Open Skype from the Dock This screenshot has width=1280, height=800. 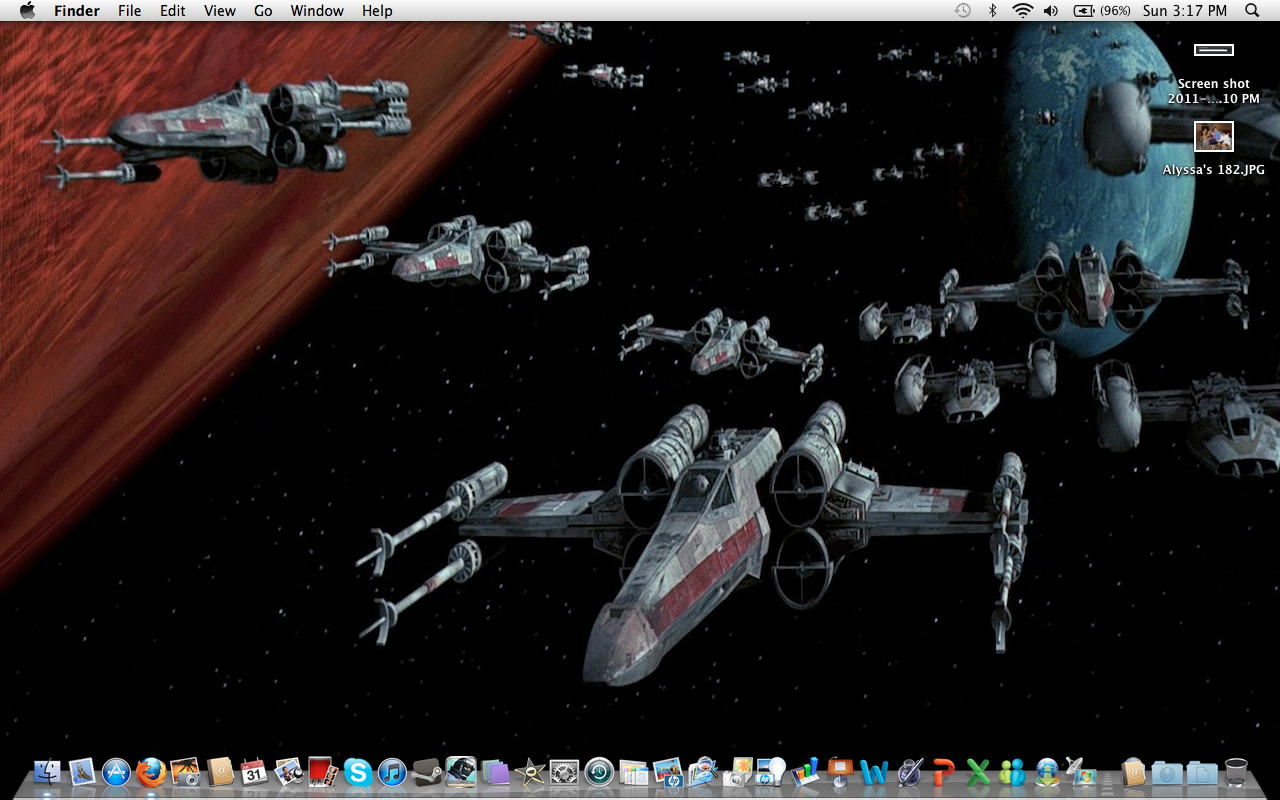(x=358, y=772)
